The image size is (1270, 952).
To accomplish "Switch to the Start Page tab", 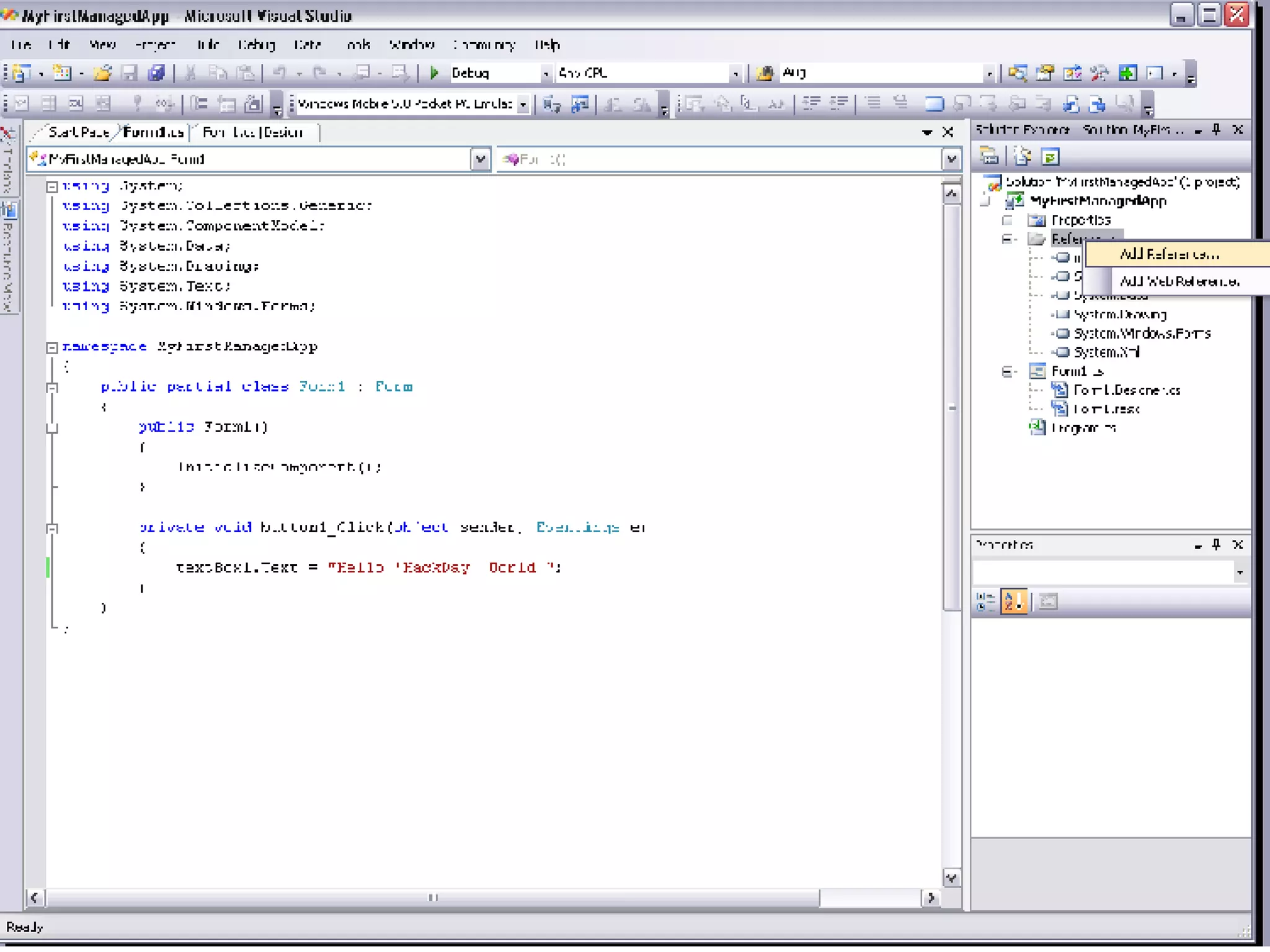I will pyautogui.click(x=78, y=132).
